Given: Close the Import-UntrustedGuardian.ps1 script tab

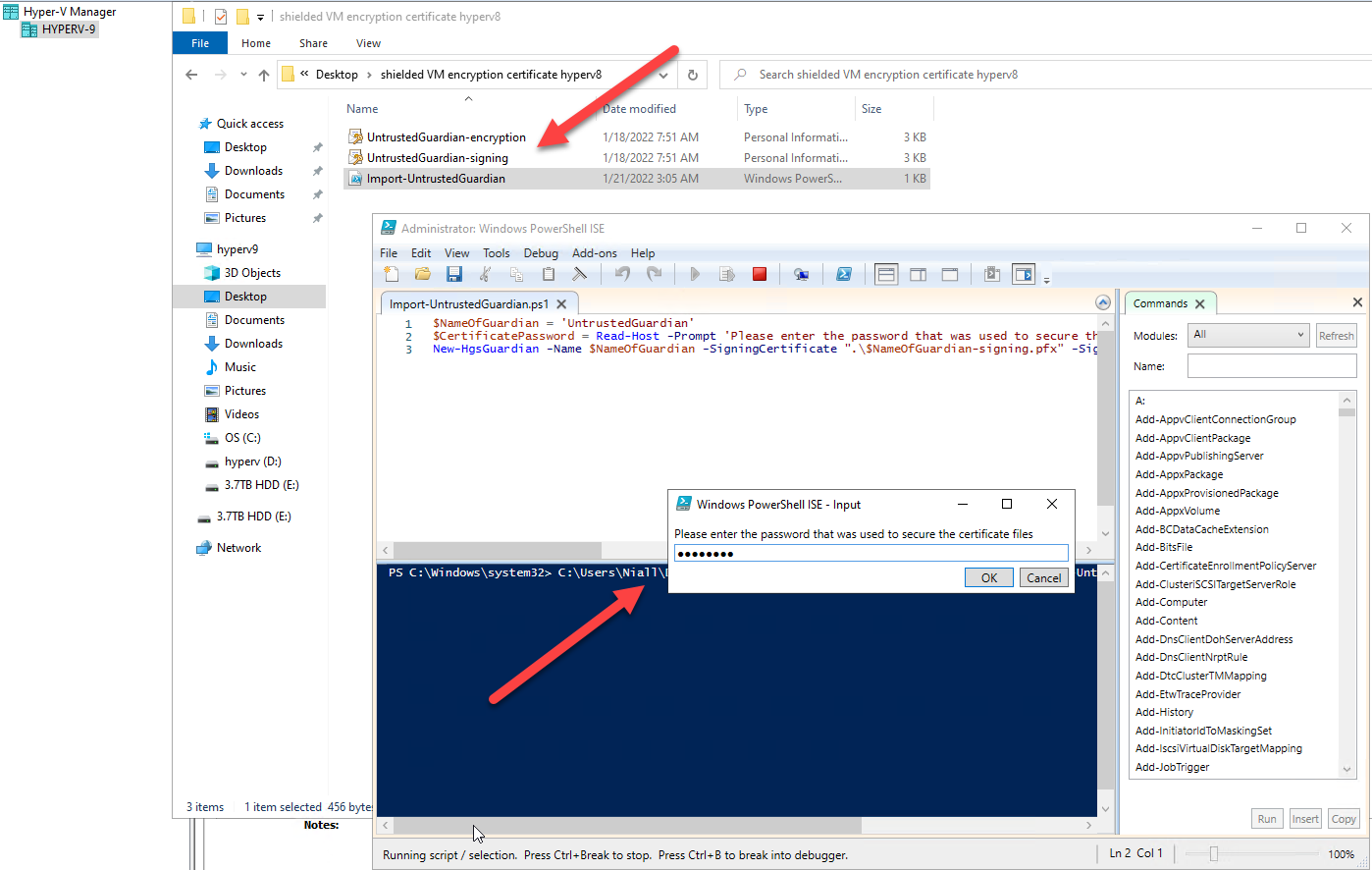Looking at the screenshot, I should point(561,304).
